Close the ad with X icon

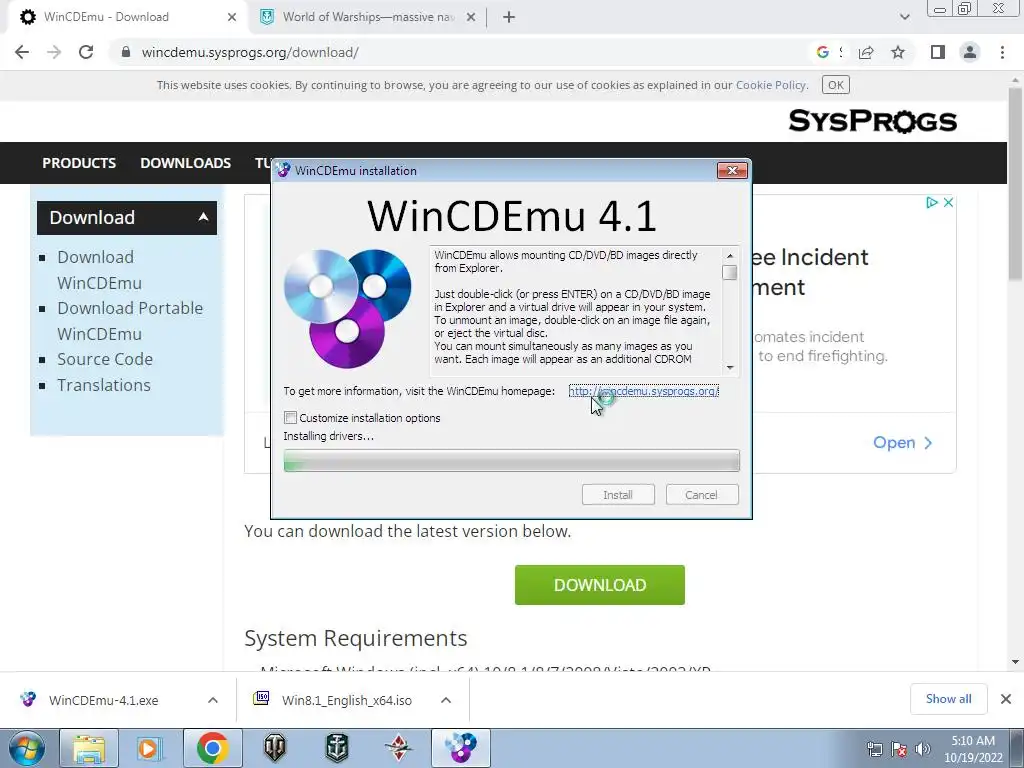[948, 202]
